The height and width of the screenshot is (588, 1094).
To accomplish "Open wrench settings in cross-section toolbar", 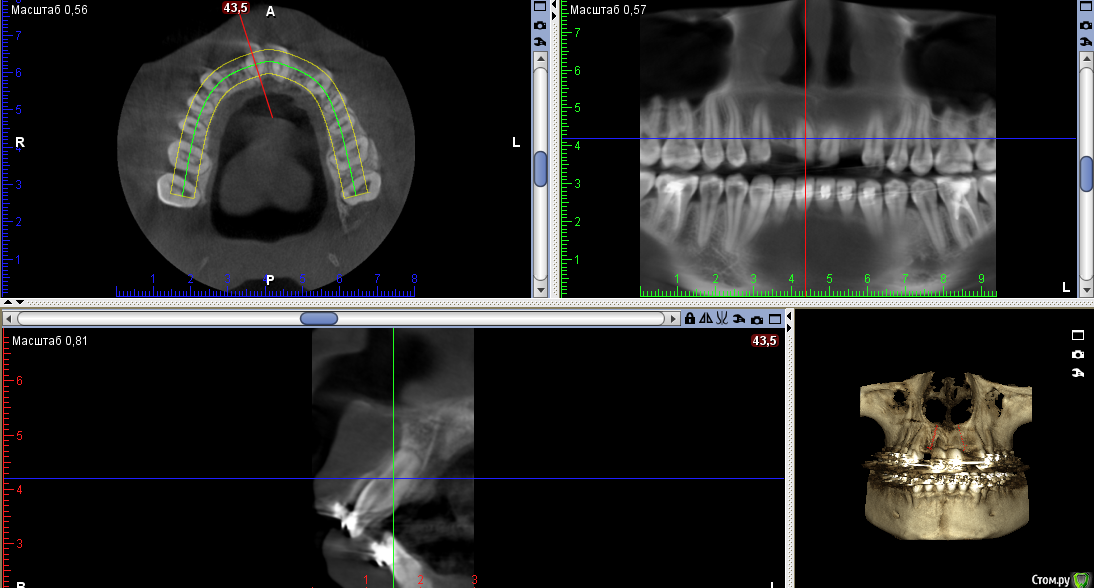I will [738, 318].
